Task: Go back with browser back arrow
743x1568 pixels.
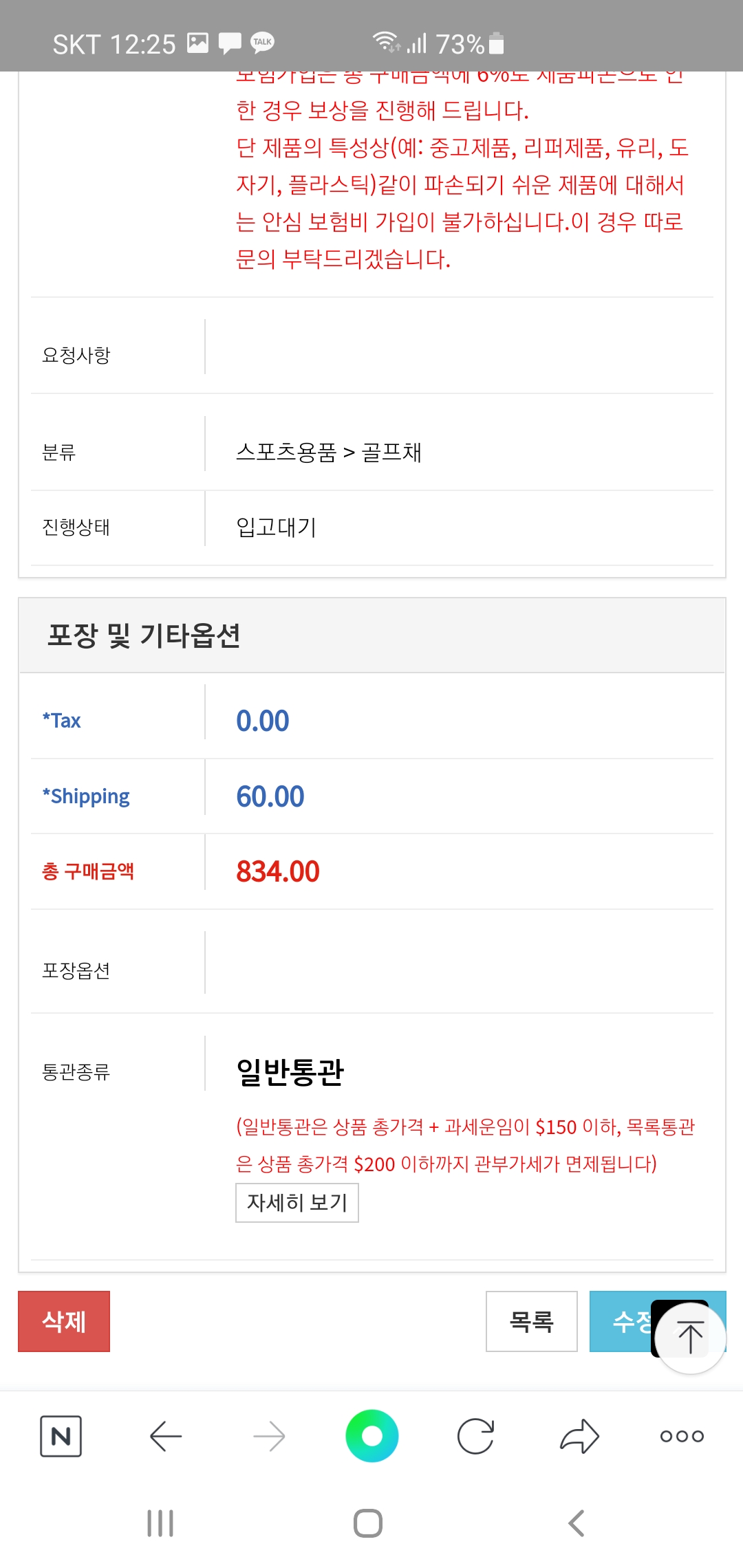Action: (165, 1436)
